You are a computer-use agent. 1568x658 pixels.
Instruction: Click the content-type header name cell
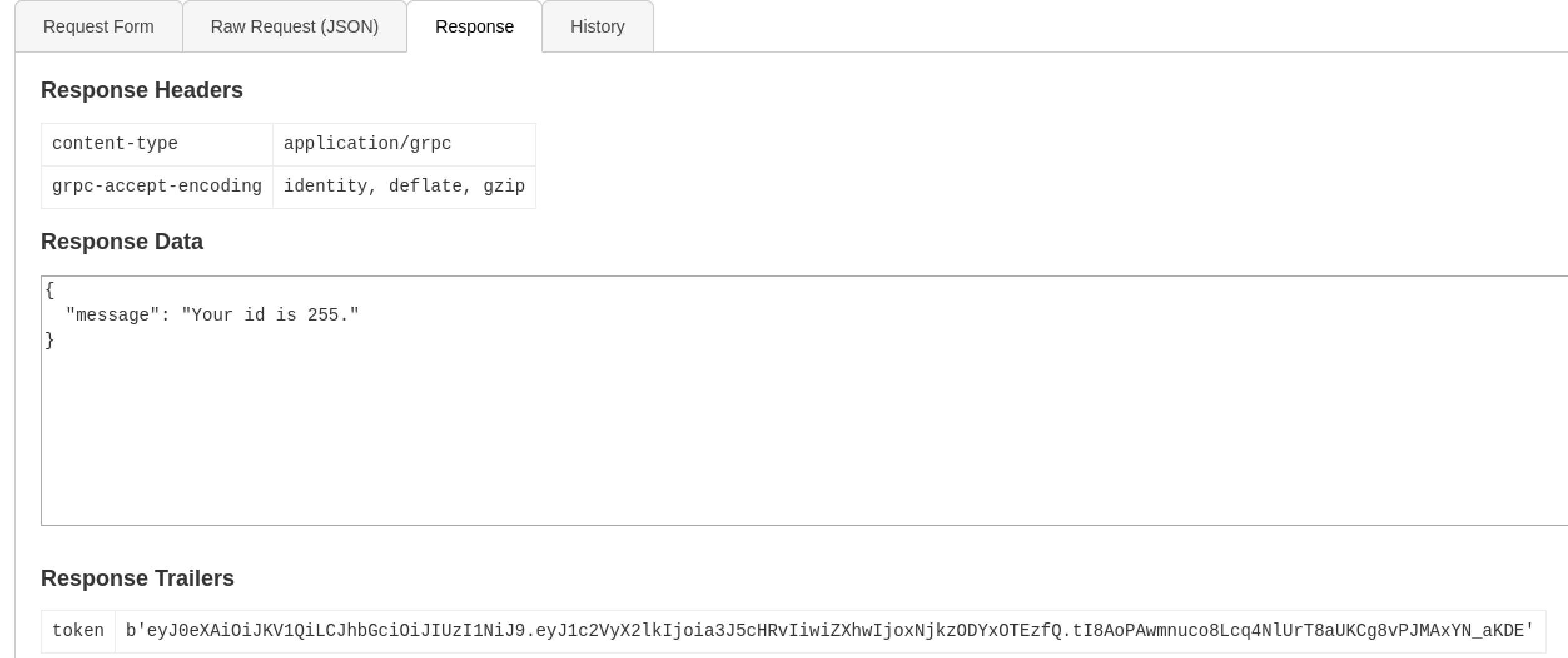(x=115, y=144)
